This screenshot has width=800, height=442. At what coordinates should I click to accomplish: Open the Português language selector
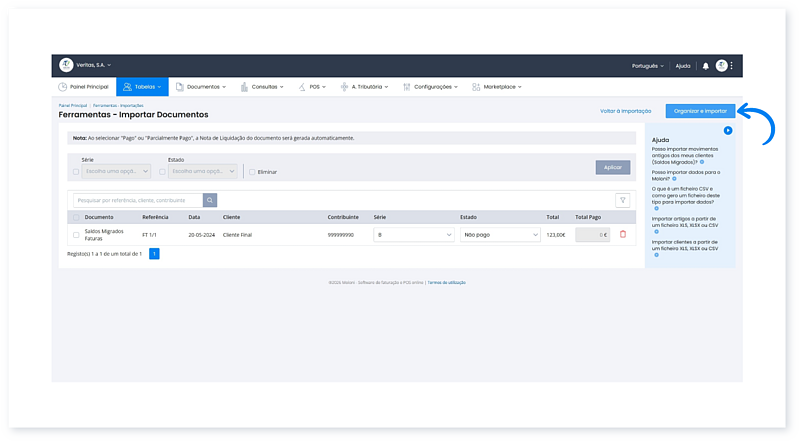pyautogui.click(x=648, y=66)
